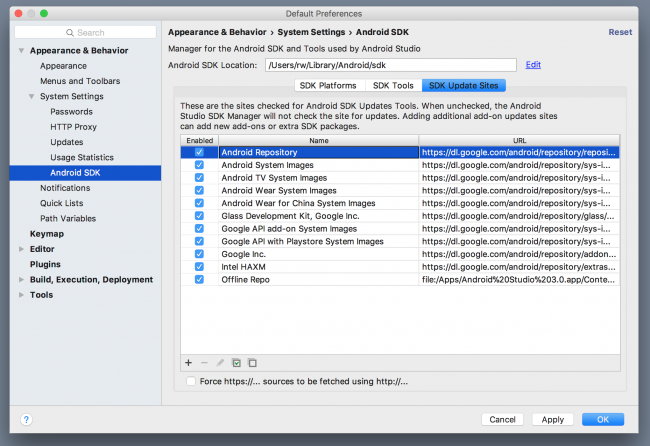Click the Reset link at top right
This screenshot has width=650, height=446.
(x=620, y=32)
